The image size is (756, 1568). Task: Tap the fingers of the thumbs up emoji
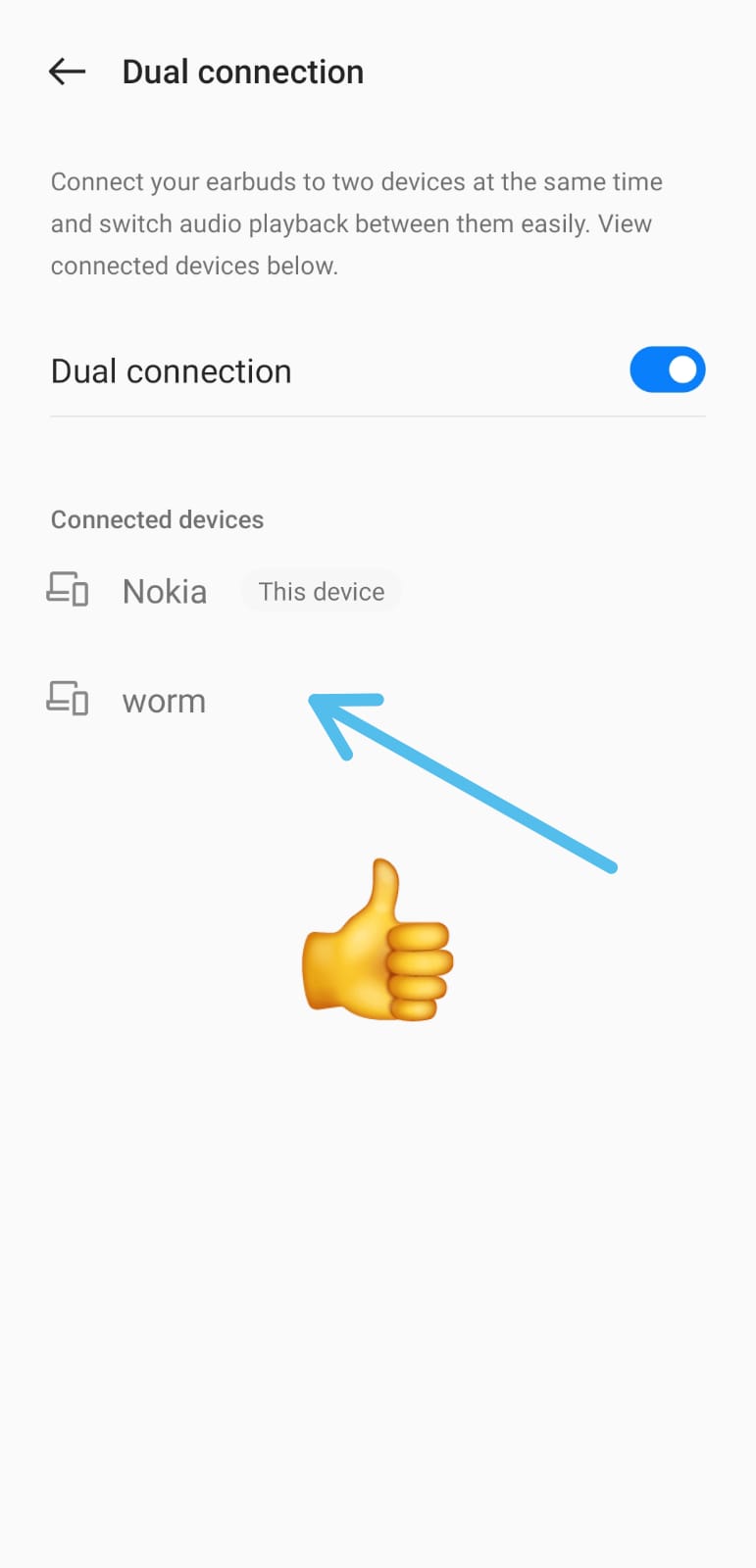coord(420,970)
